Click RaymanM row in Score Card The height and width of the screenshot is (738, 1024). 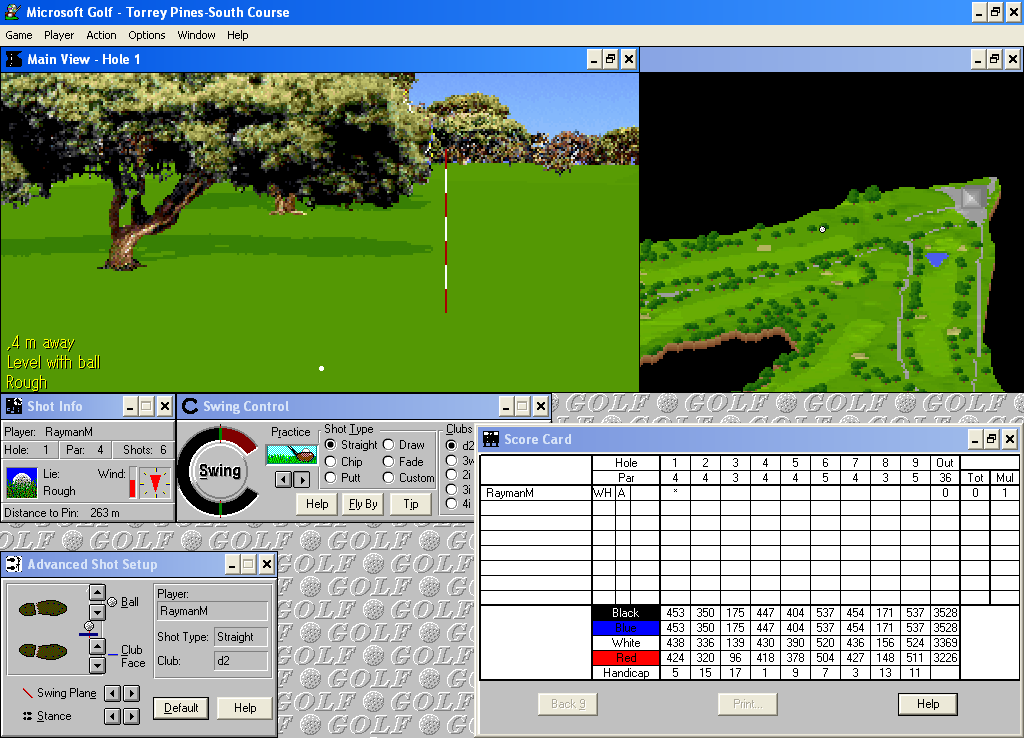pyautogui.click(x=750, y=493)
